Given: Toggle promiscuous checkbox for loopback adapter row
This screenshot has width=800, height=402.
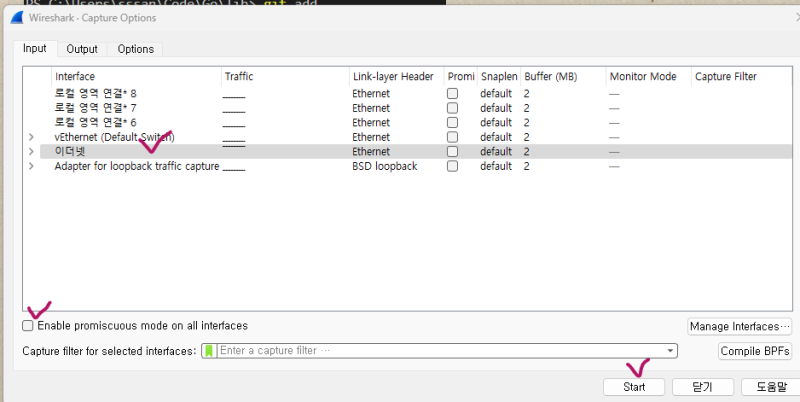Looking at the screenshot, I should pos(453,166).
